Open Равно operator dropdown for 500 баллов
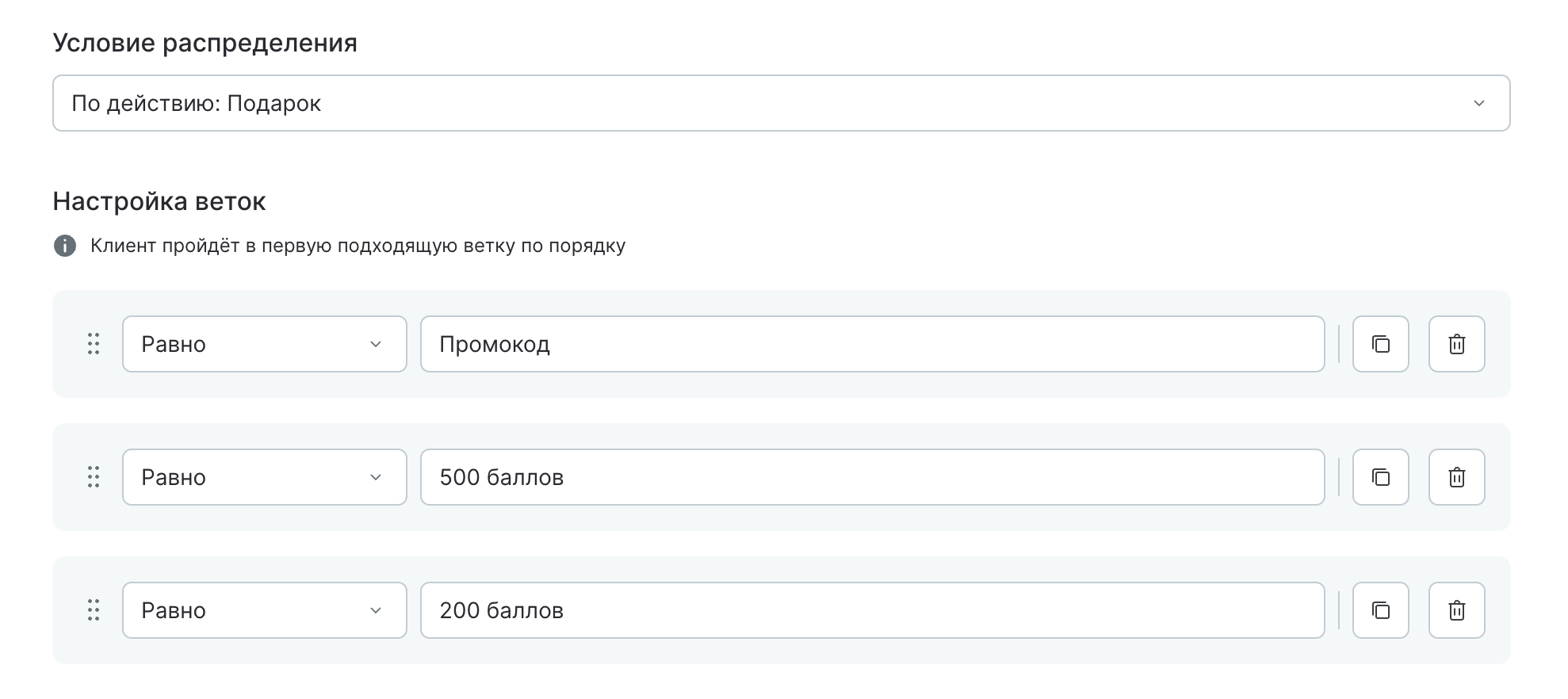The height and width of the screenshot is (699, 1568). (264, 477)
